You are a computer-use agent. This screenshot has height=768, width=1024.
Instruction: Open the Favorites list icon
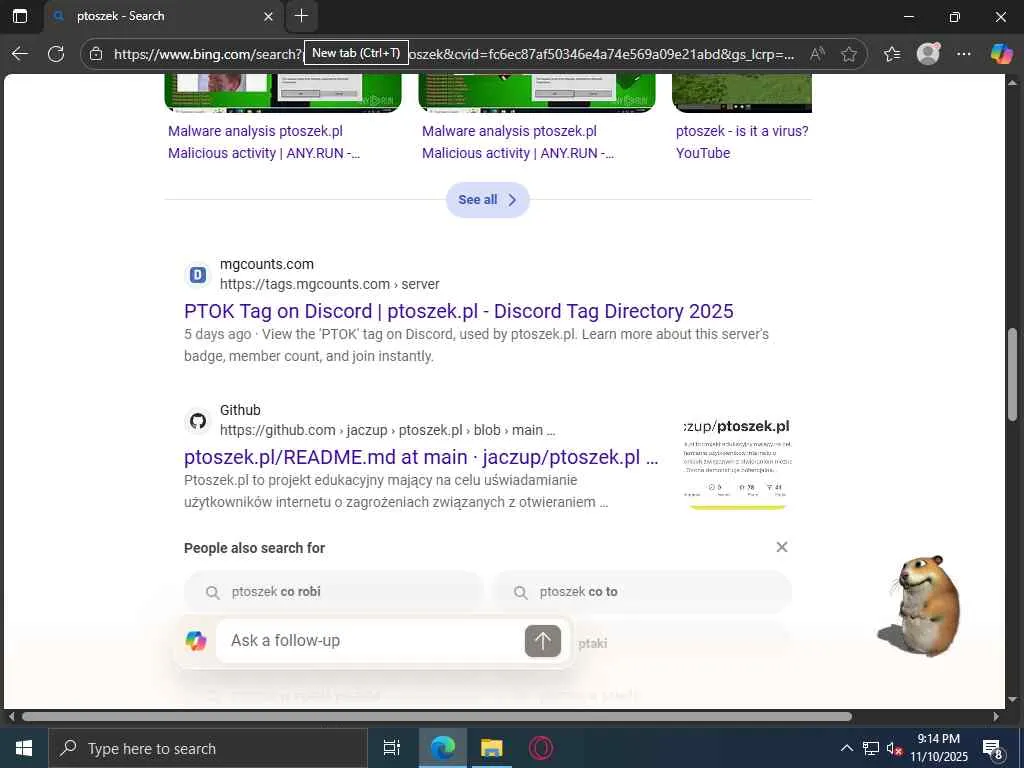pyautogui.click(x=891, y=54)
